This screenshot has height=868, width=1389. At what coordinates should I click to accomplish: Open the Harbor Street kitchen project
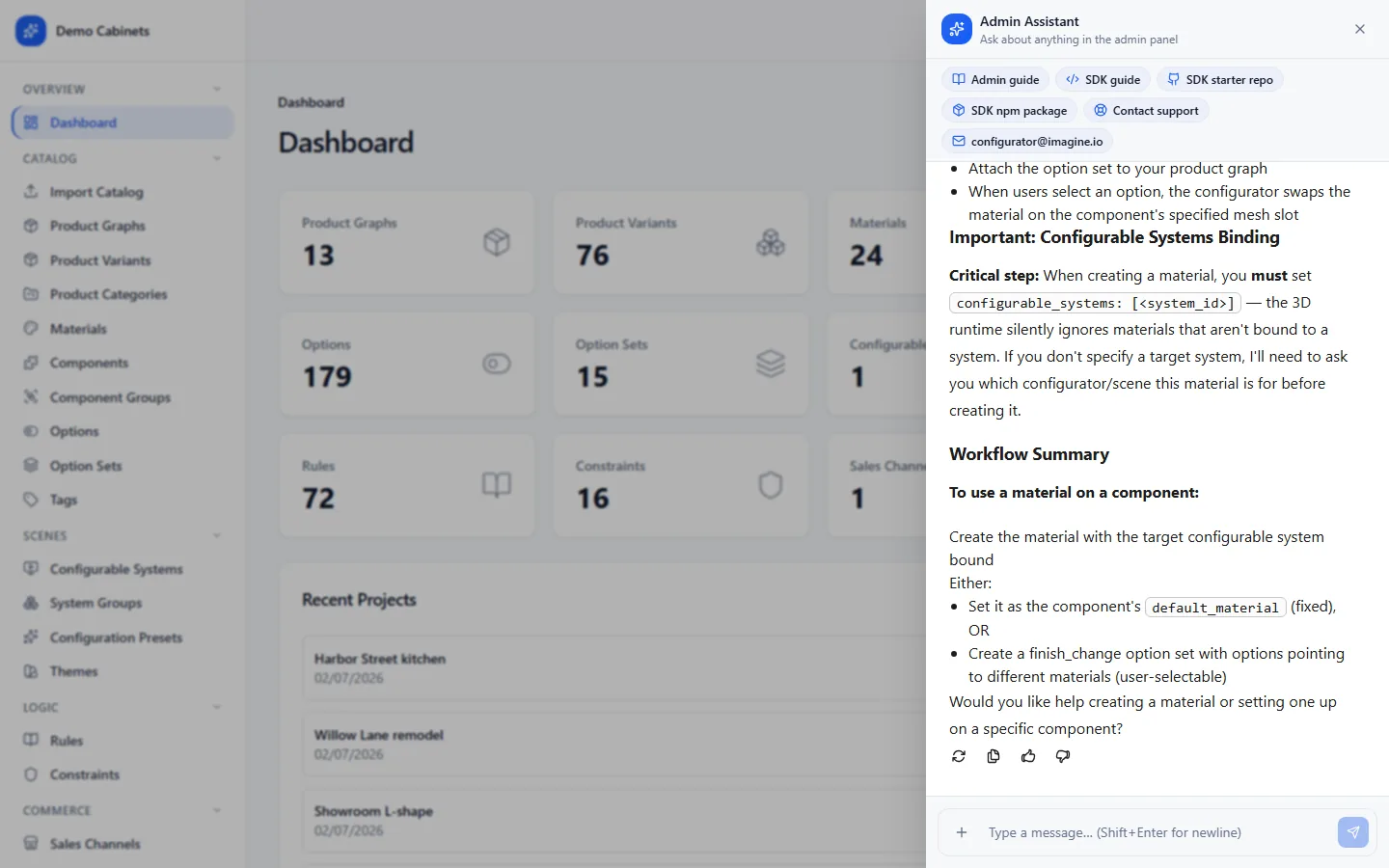point(614,668)
